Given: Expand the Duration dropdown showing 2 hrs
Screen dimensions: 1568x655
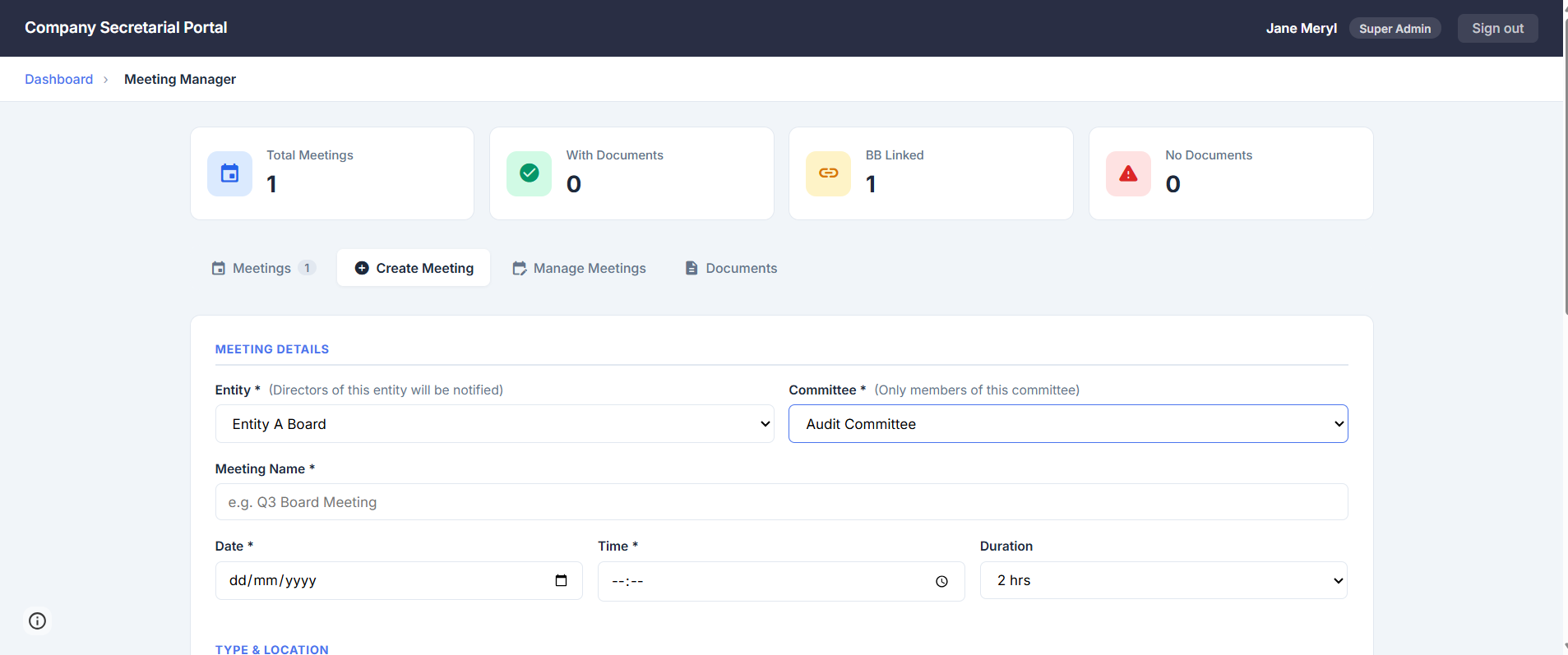Looking at the screenshot, I should coord(1163,580).
